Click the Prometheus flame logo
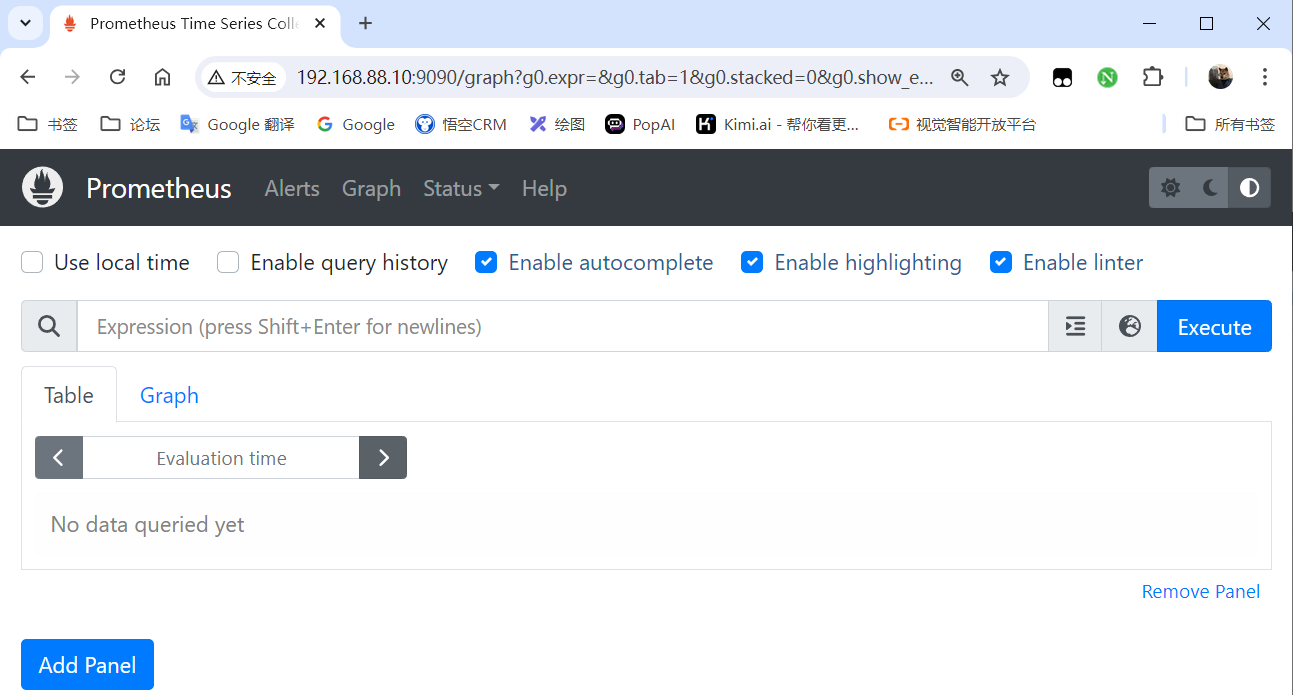This screenshot has width=1293, height=695. 42,188
